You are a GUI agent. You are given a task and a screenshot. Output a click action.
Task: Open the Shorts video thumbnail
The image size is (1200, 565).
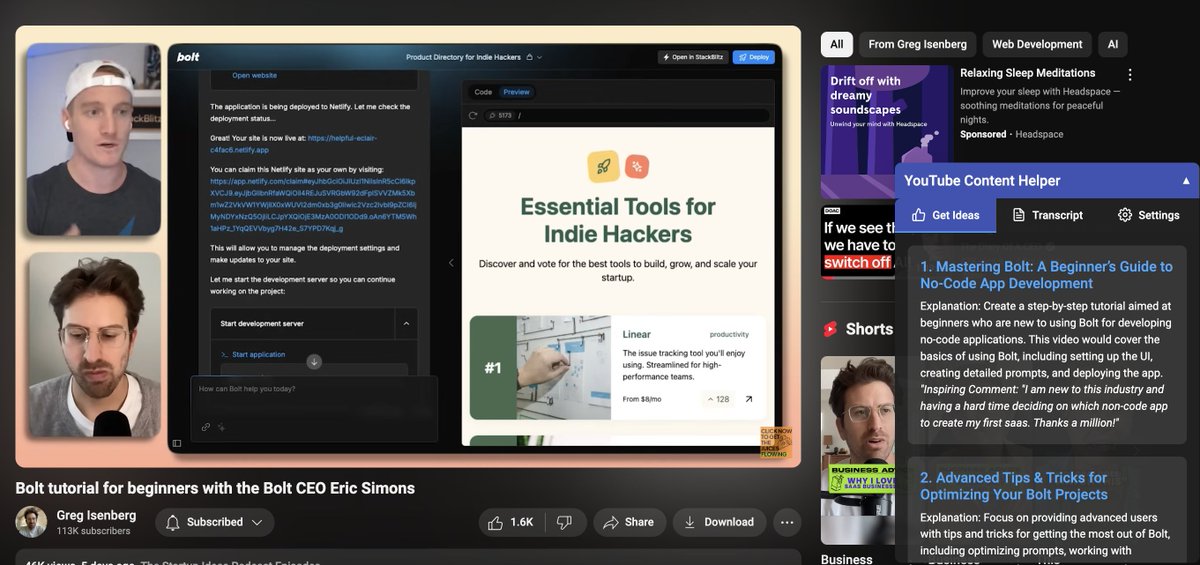tap(858, 451)
